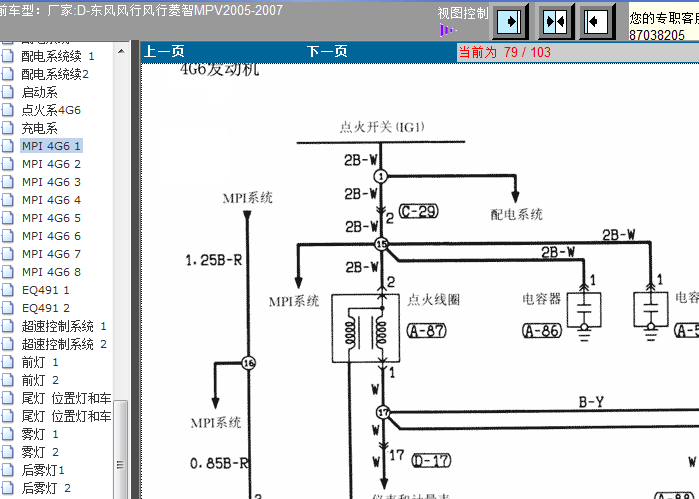Screen dimensions: 699x499
Task: Click document icon beside MPI 4G6 8
Action: tap(8, 272)
